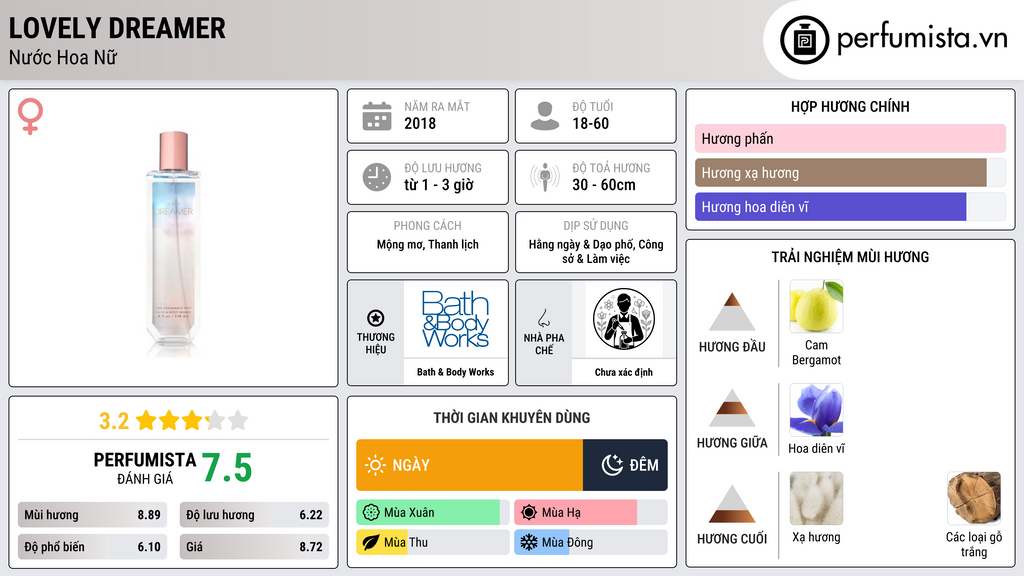Click the calendar icon beside Năm ra mắt
Screen dimensions: 1024x576
click(x=377, y=116)
